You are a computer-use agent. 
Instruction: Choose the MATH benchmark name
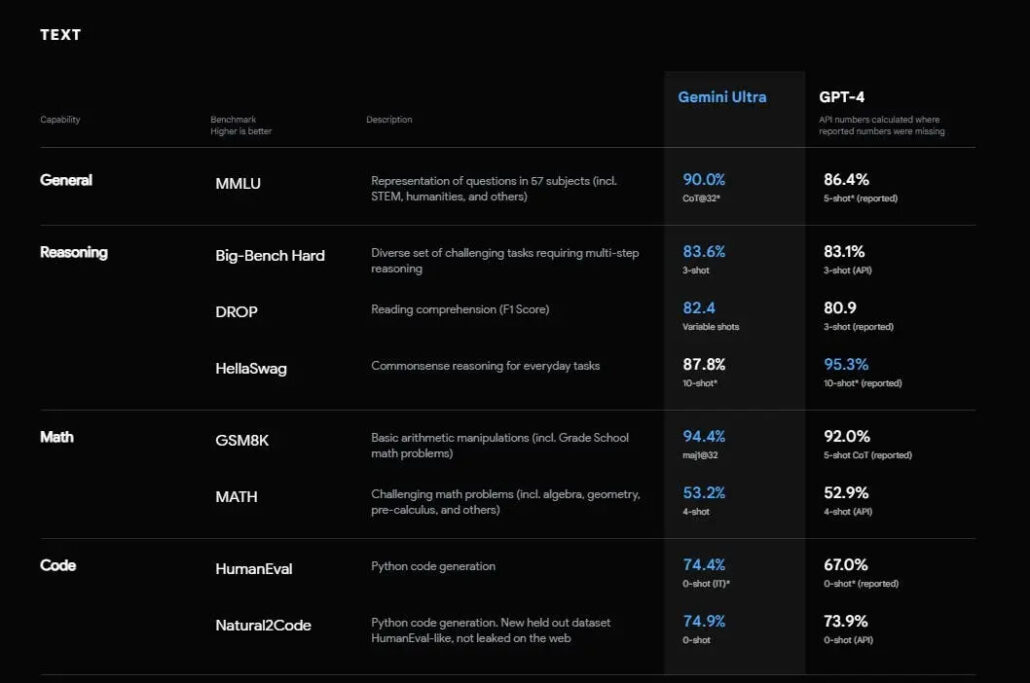pyautogui.click(x=236, y=497)
